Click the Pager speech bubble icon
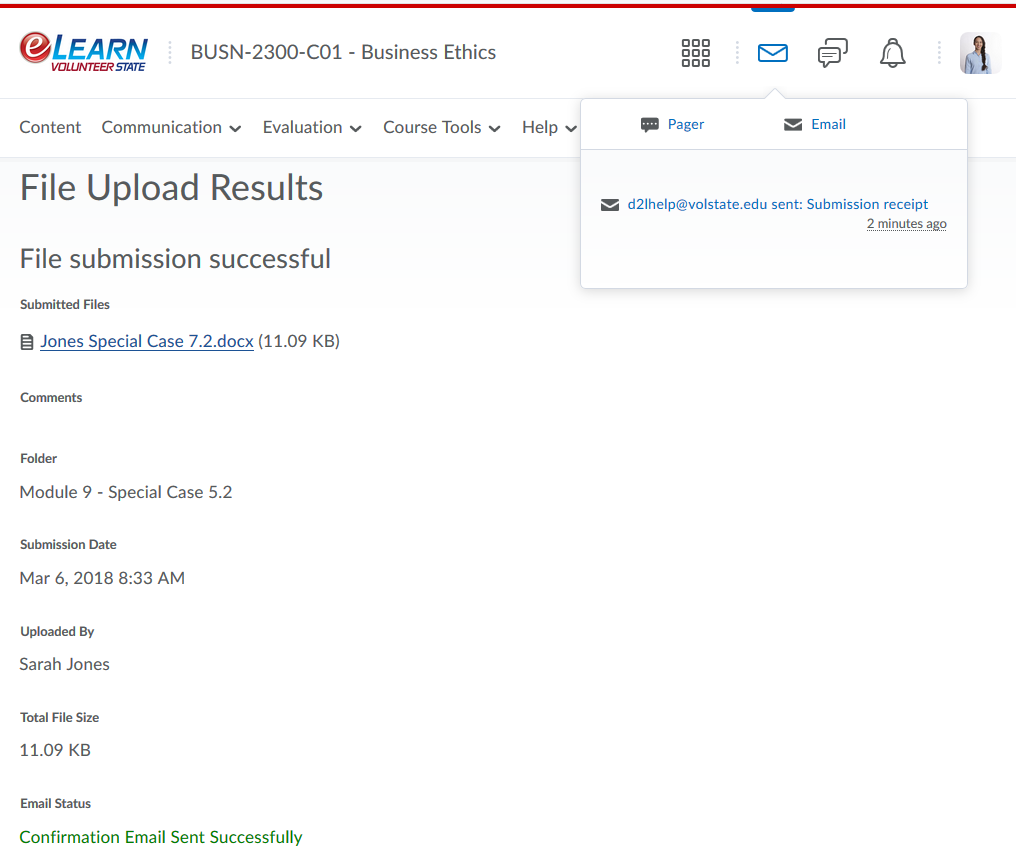1016x867 pixels. pyautogui.click(x=650, y=125)
